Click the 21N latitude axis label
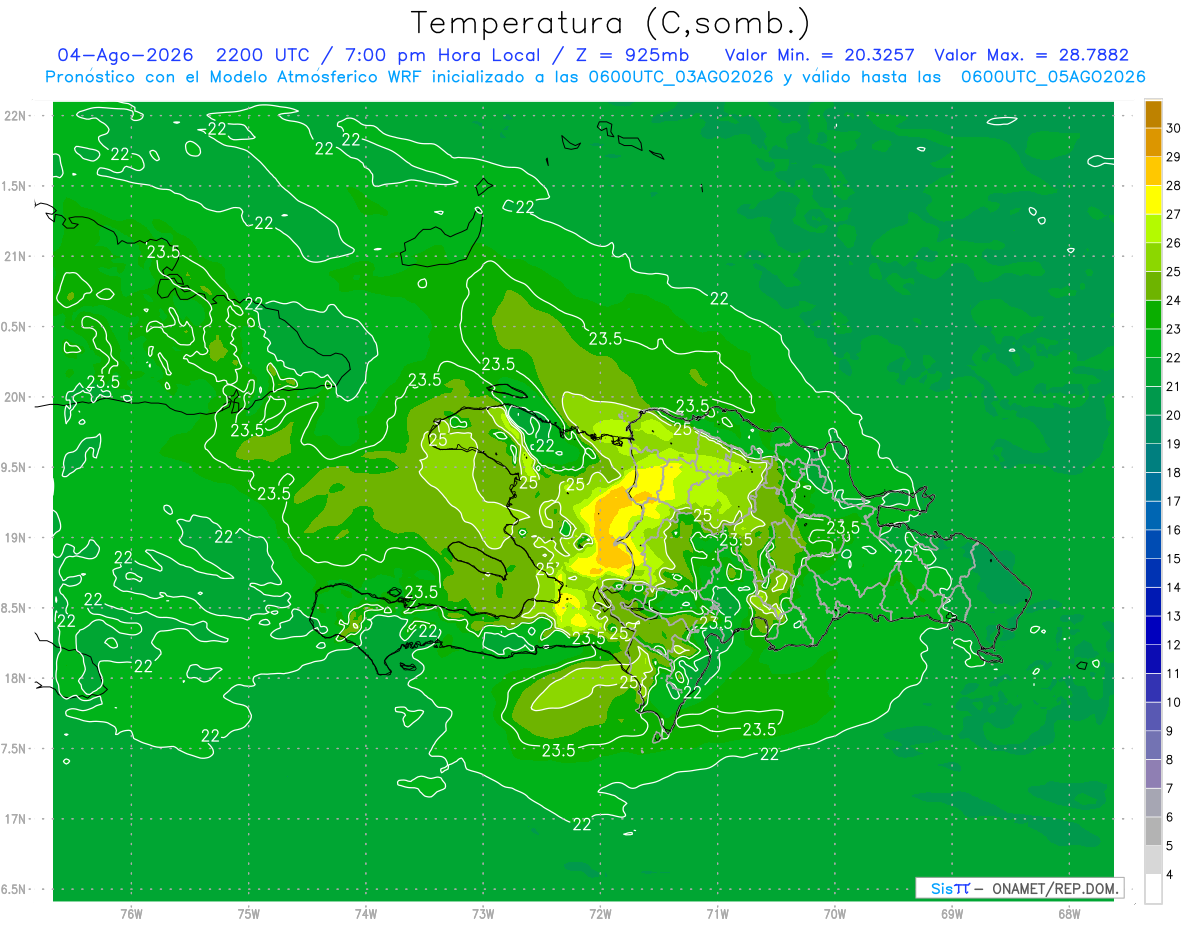This screenshot has height=927, width=1200. tap(15, 257)
